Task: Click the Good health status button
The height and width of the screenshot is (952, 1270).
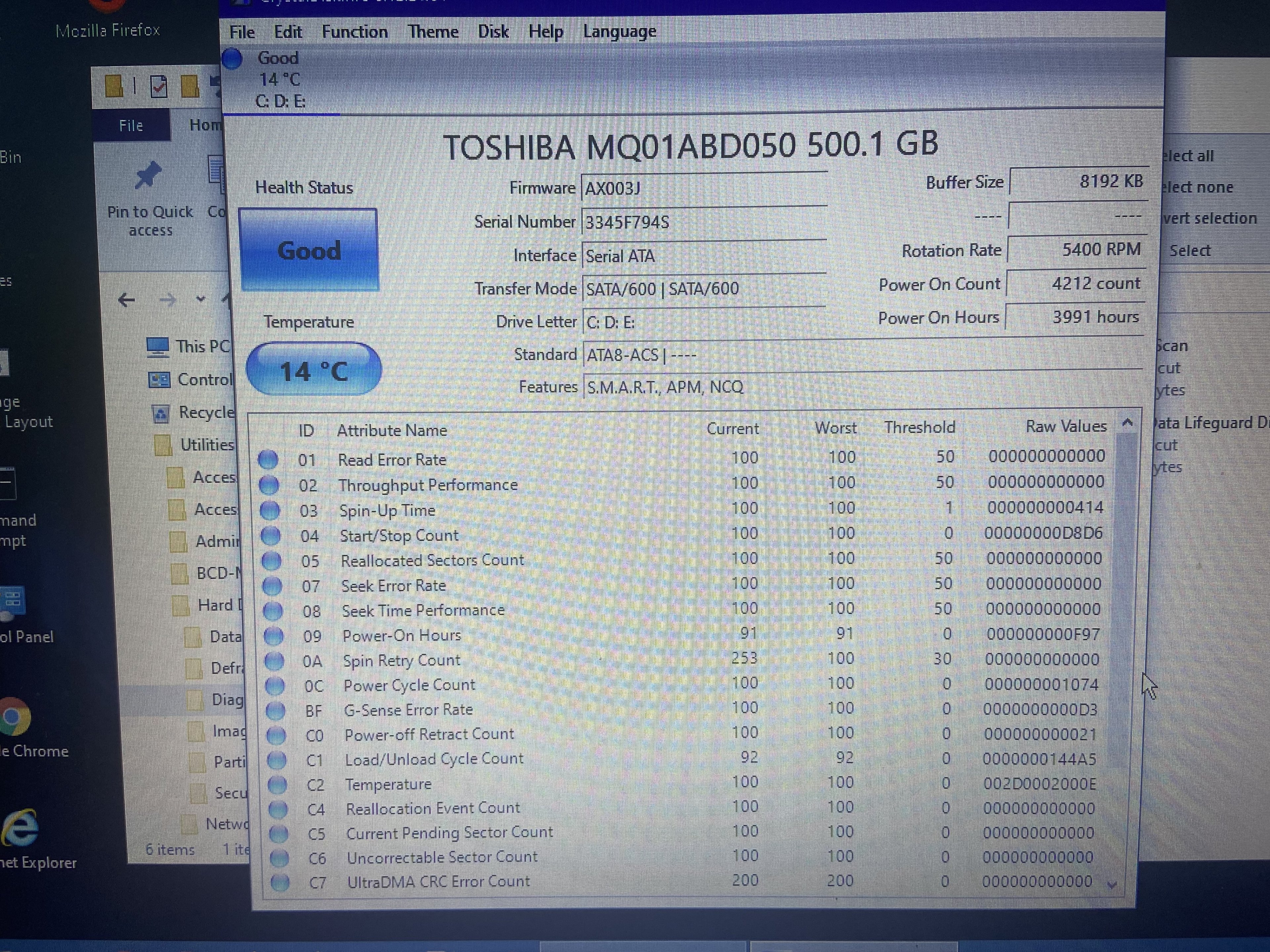Action: tap(309, 250)
